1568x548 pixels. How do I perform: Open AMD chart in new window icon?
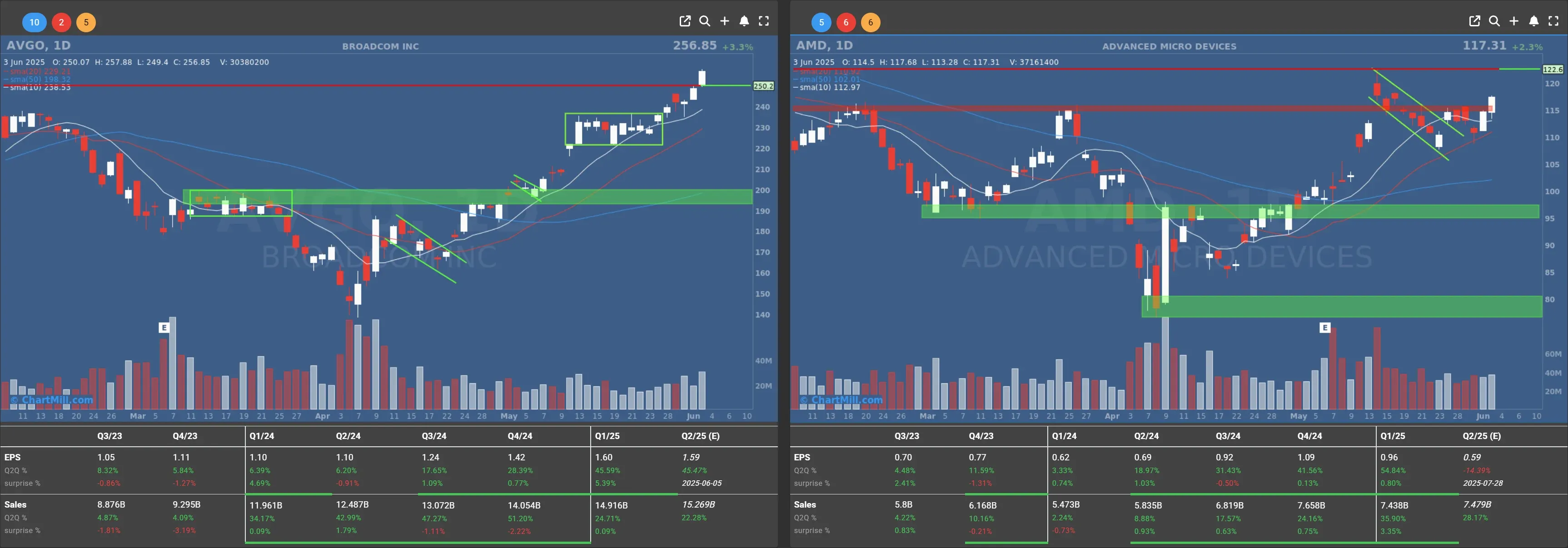pos(1474,21)
